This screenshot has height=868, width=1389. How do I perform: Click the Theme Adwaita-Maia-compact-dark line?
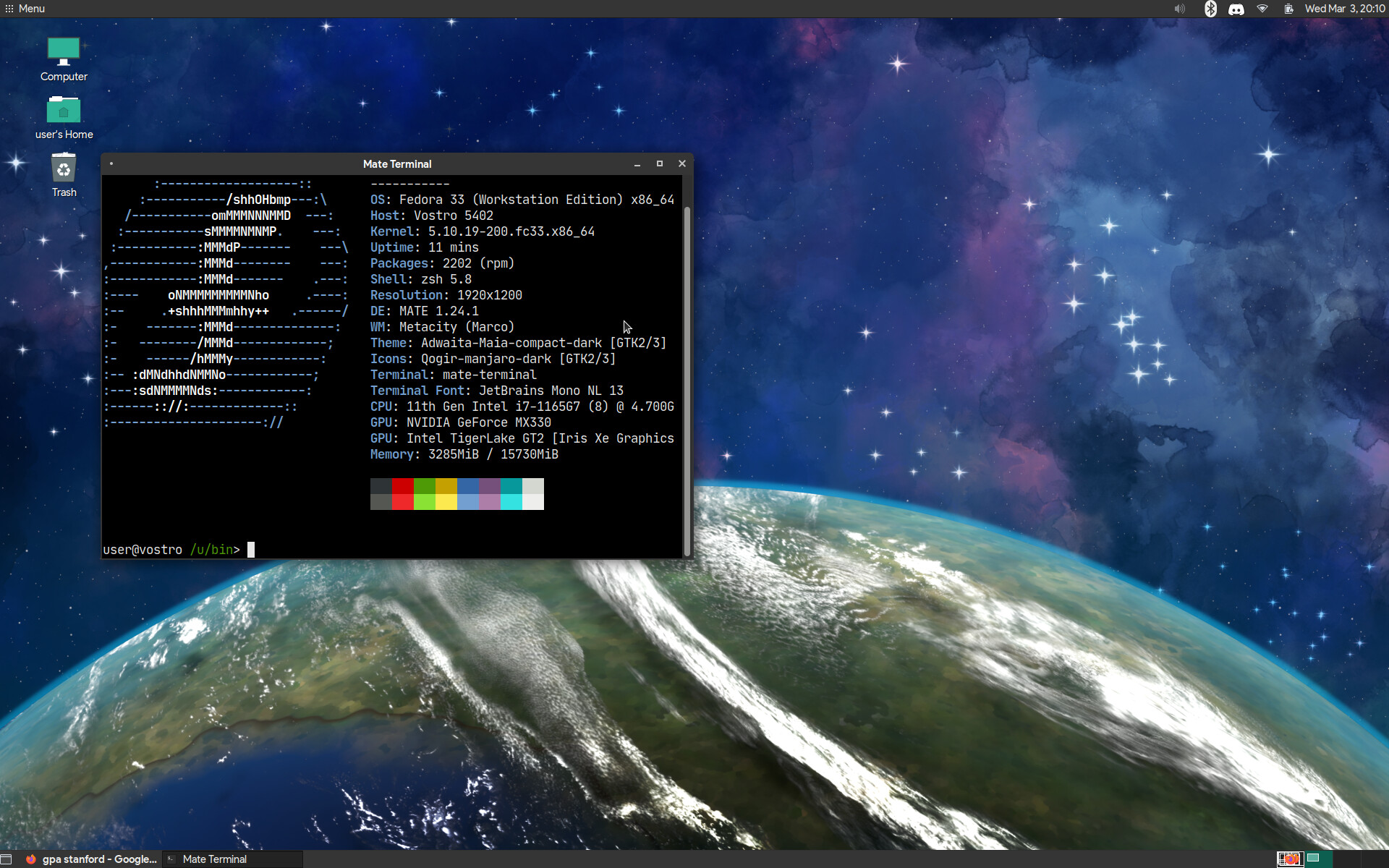pos(519,343)
